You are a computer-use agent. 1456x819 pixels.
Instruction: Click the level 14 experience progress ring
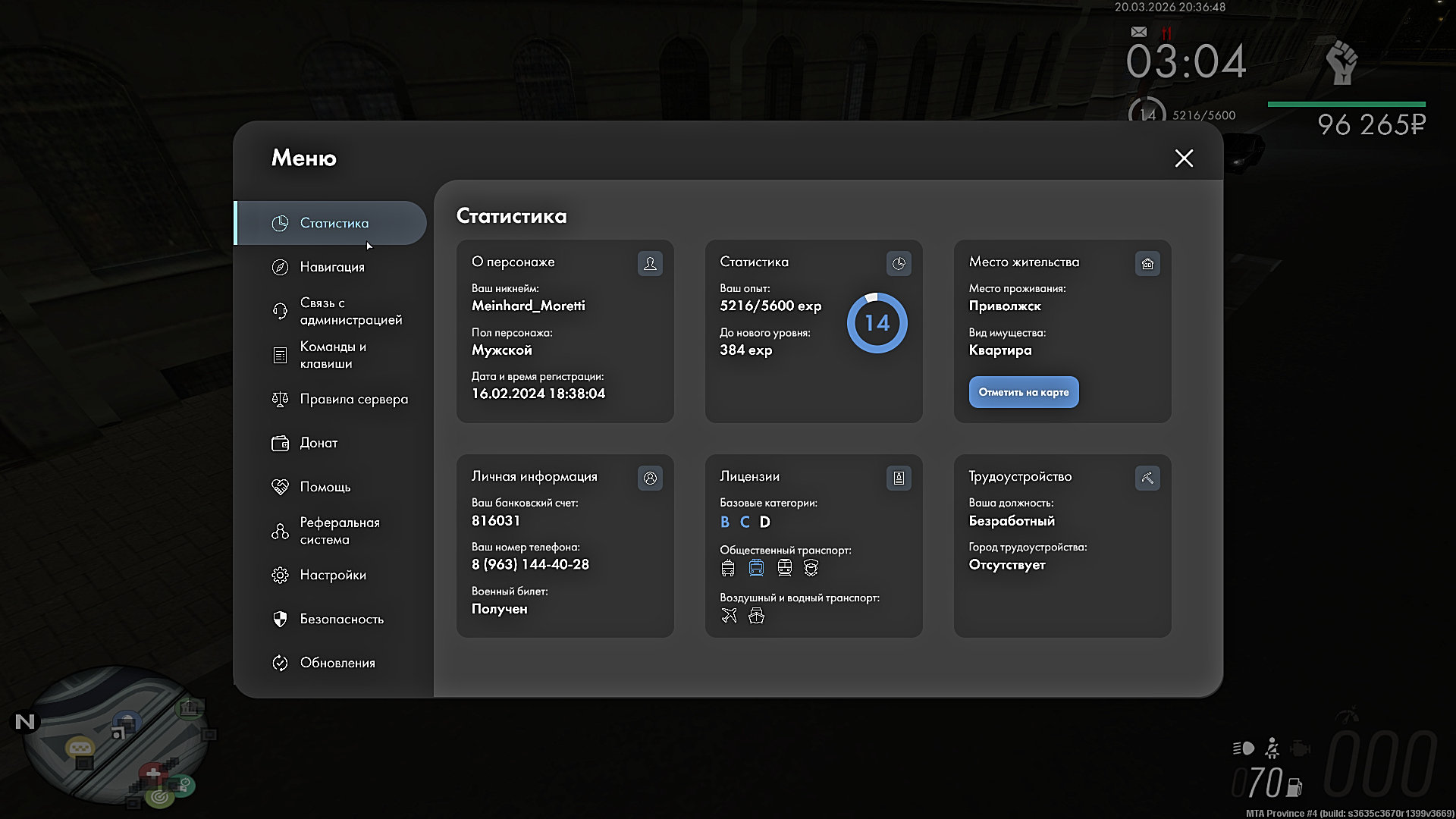877,323
